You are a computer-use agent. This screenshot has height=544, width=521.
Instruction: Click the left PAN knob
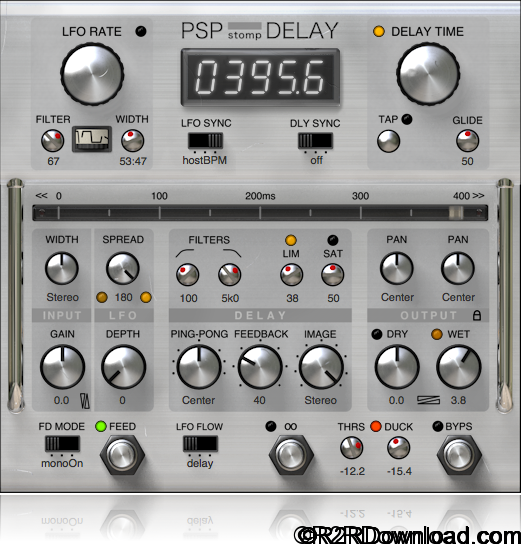397,269
